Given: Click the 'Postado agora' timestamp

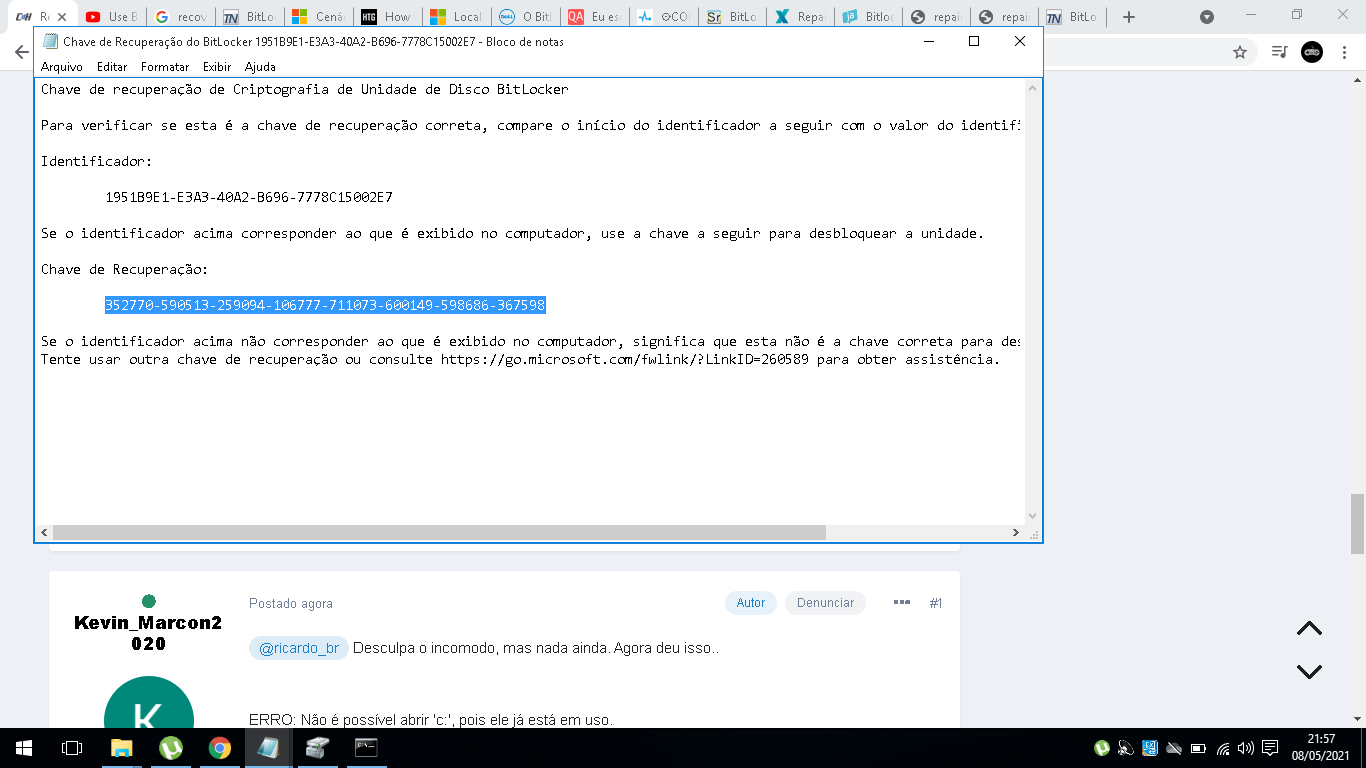Looking at the screenshot, I should point(291,604).
